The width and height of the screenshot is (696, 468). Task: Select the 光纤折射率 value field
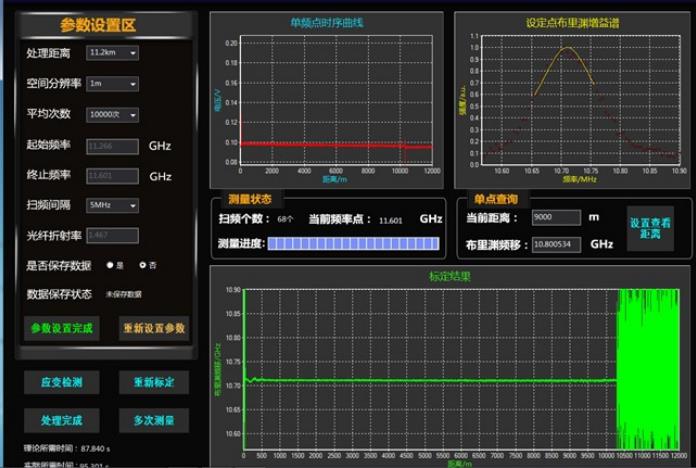112,235
